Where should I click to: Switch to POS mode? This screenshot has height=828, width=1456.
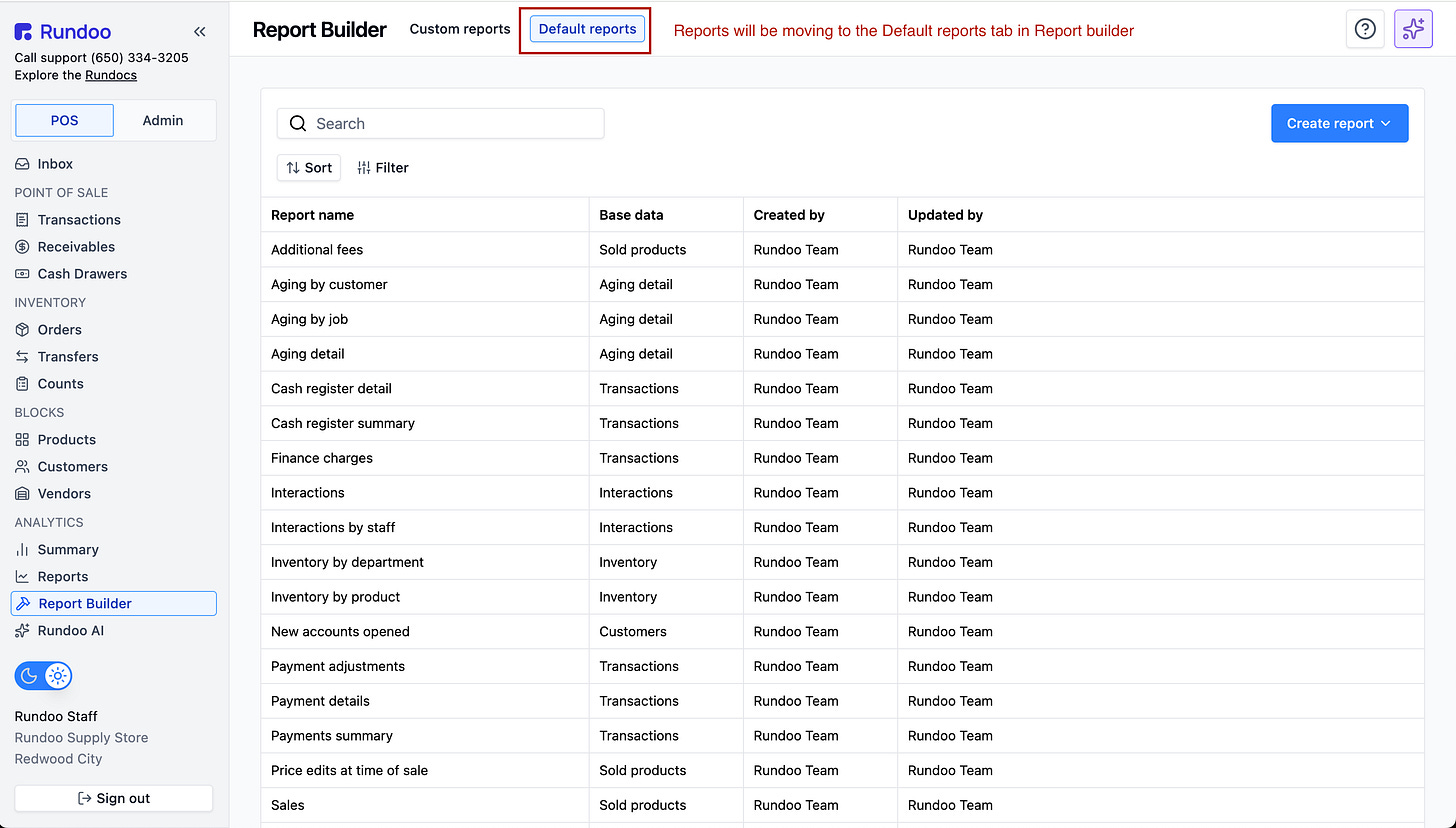64,120
